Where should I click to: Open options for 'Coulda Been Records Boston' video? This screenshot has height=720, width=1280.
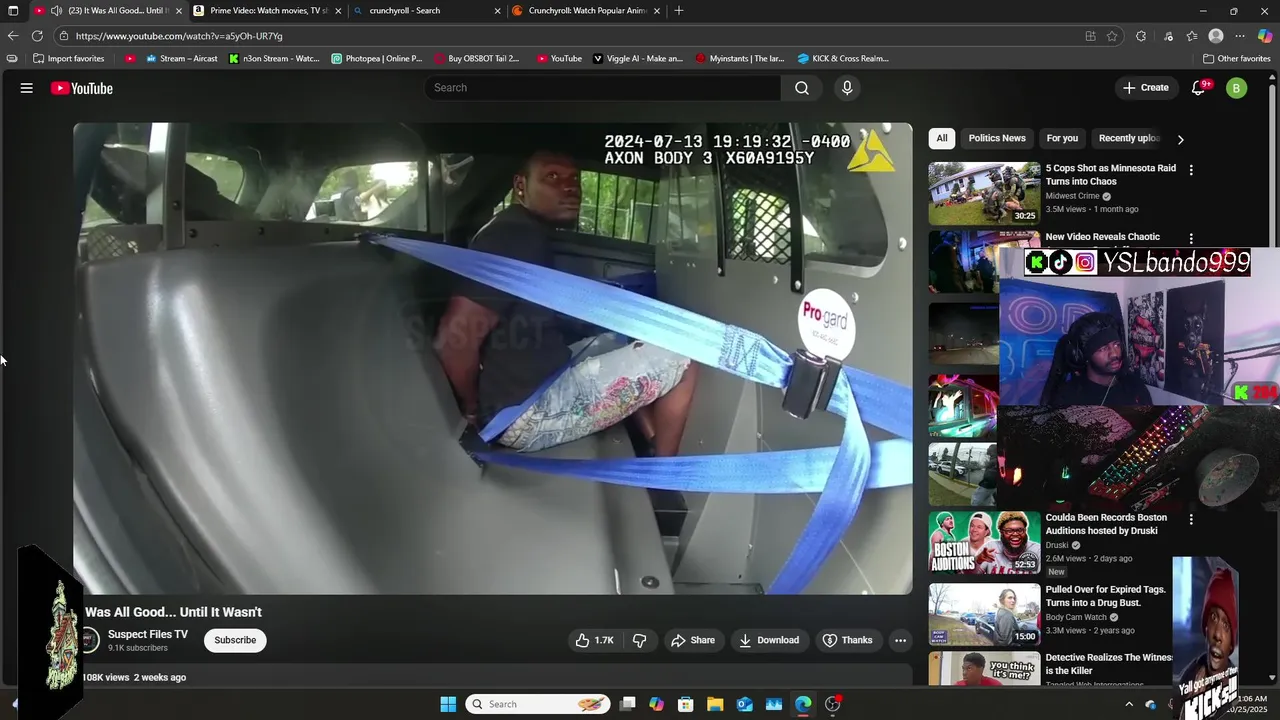(1191, 520)
